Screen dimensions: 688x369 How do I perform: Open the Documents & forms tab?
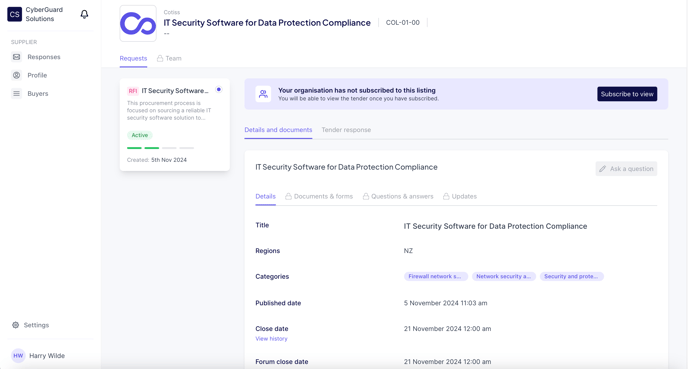319,196
